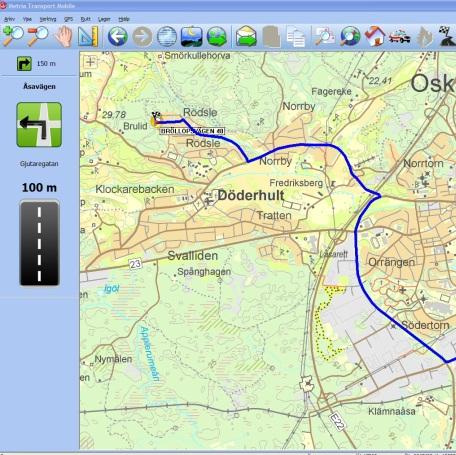Click the 150 m turn-right arrow icon

[24, 63]
